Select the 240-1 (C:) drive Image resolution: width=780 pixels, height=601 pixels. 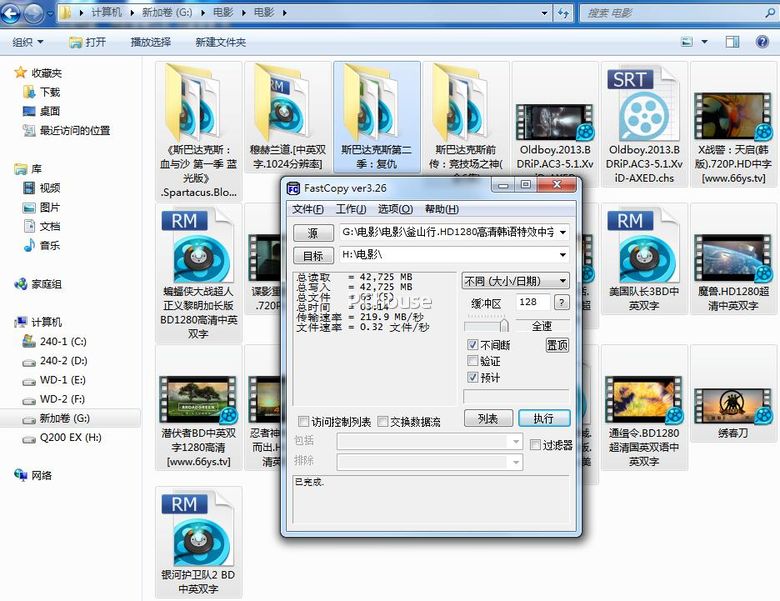pyautogui.click(x=63, y=341)
